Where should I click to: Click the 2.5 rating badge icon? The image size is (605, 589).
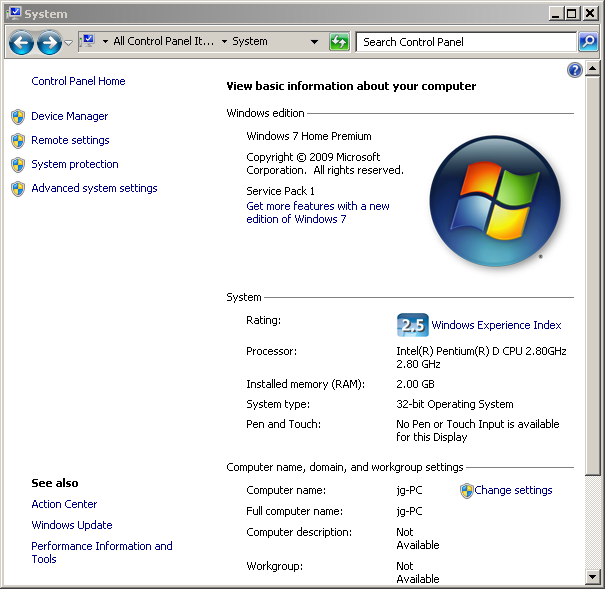[x=412, y=325]
